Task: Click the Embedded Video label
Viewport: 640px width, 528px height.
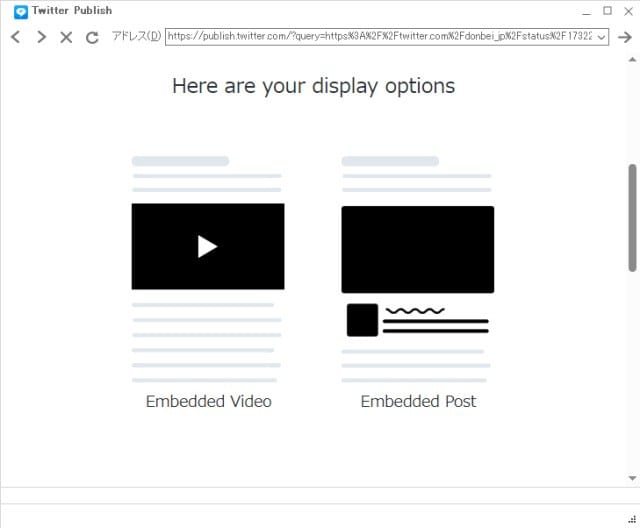Action: tap(209, 401)
